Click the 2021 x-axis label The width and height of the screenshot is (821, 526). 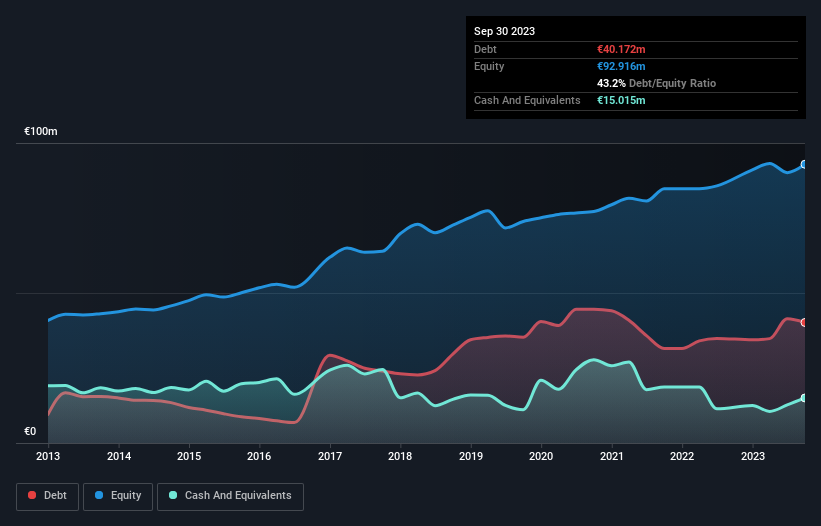tap(612, 456)
